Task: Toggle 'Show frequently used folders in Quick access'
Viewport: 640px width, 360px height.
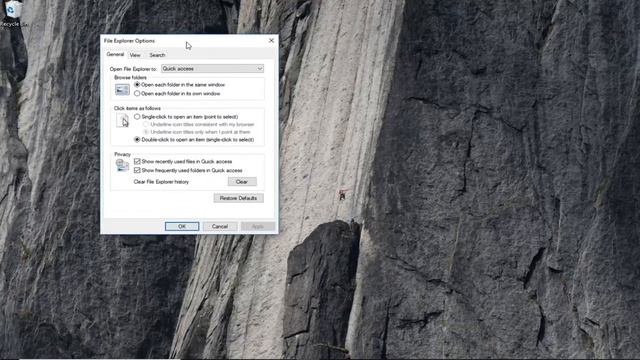Action: [188, 170]
